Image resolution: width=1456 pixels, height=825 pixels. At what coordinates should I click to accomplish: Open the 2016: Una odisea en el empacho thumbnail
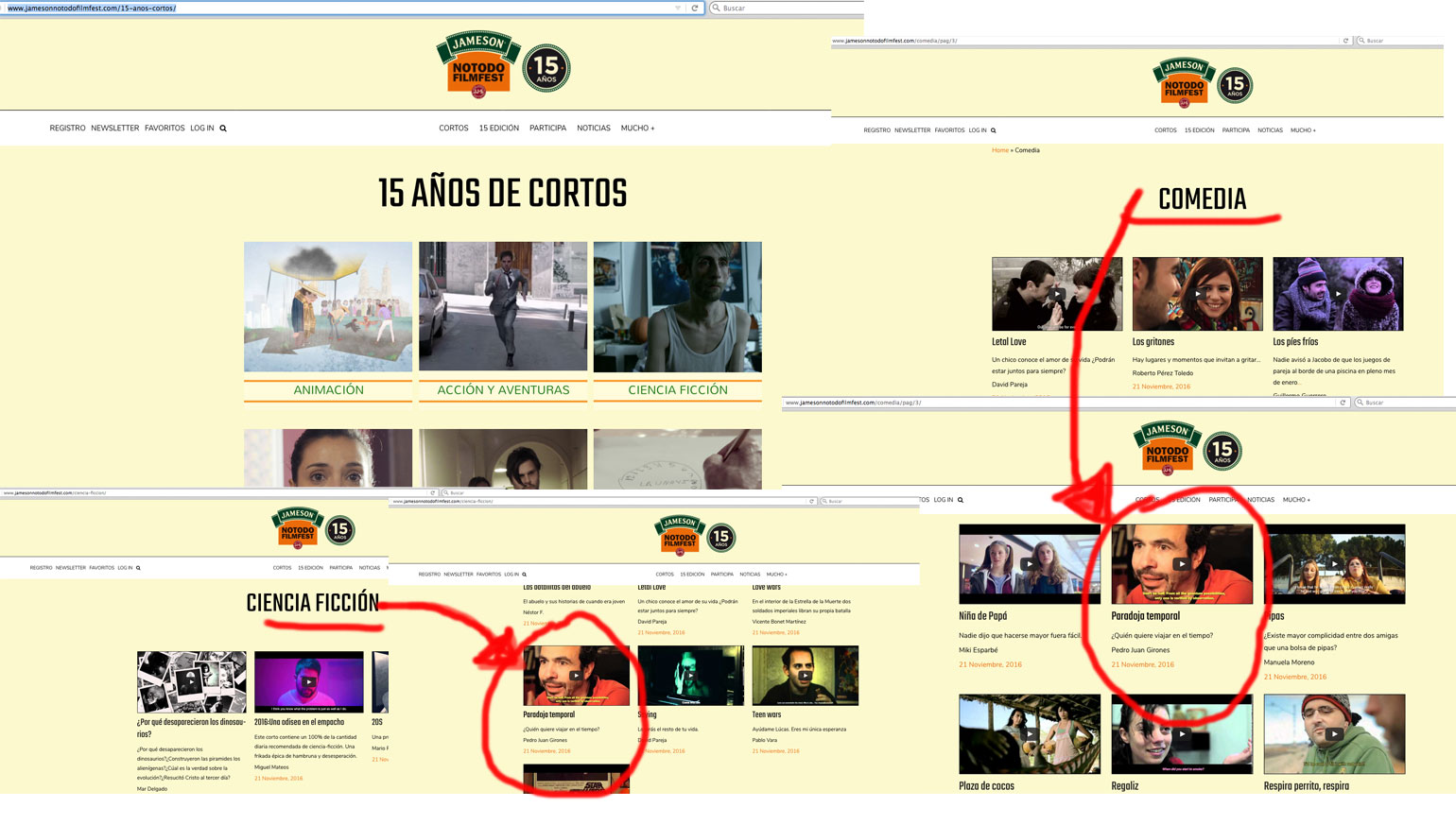[x=308, y=681]
